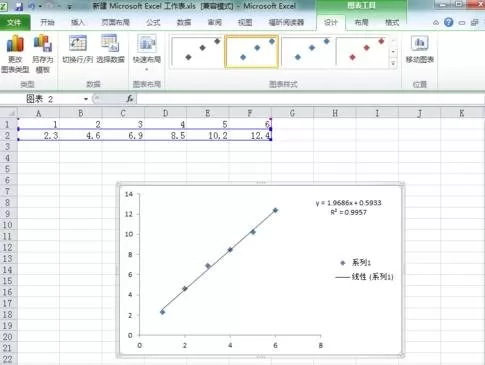Click the Excel application icon in title bar

coord(4,6)
